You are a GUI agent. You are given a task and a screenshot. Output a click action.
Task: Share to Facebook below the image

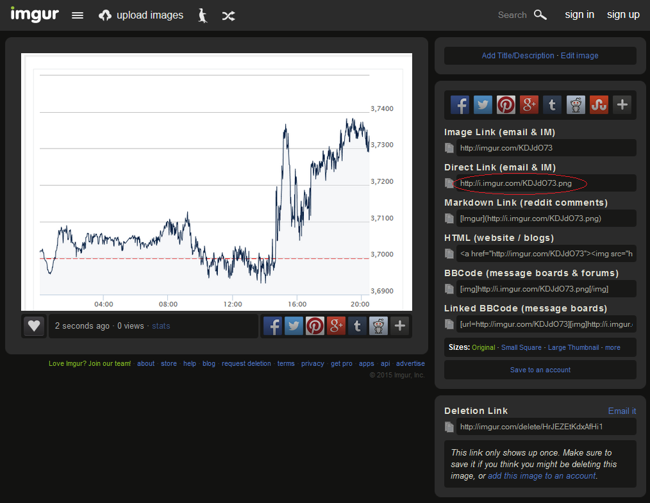tap(272, 326)
